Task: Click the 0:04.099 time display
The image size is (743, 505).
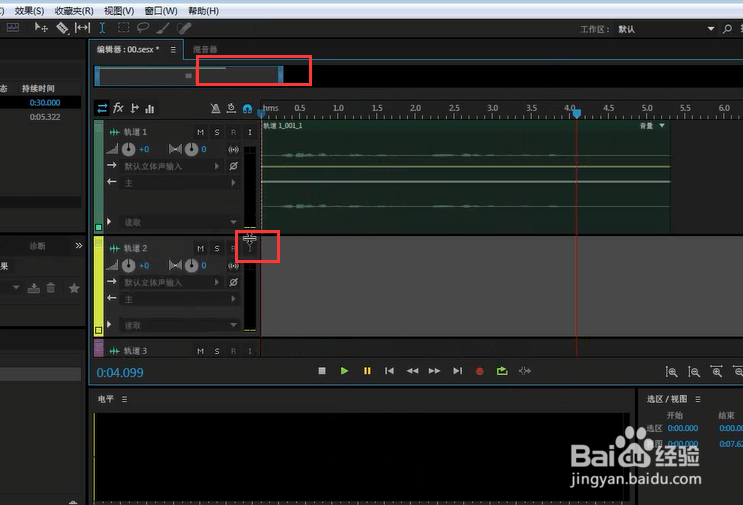Action: pyautogui.click(x=120, y=372)
